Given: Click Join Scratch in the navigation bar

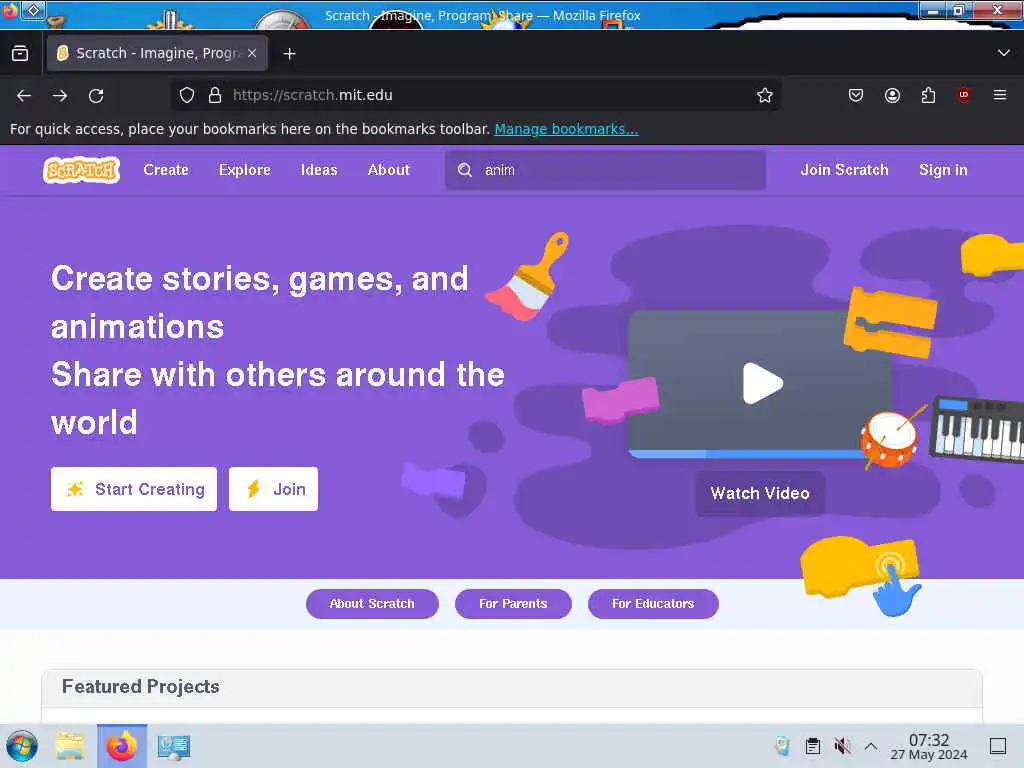Looking at the screenshot, I should click(x=844, y=170).
